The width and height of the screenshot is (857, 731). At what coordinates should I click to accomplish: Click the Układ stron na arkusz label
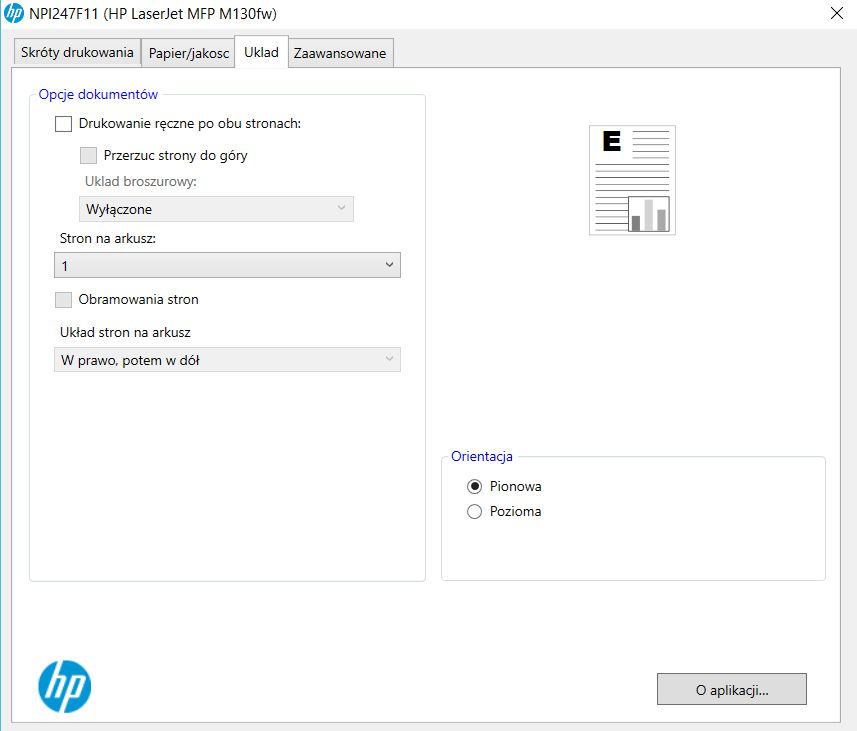tap(125, 332)
